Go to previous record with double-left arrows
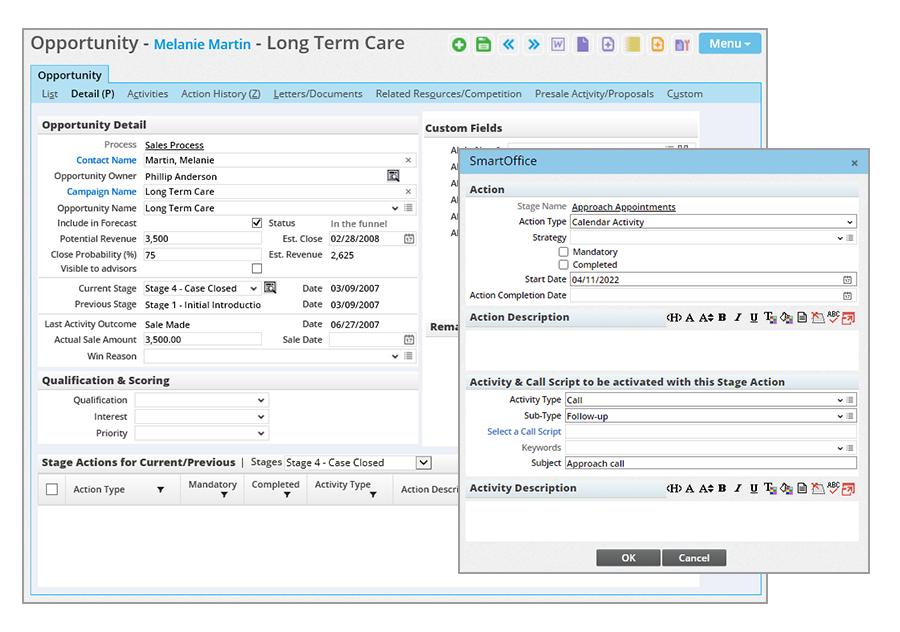The image size is (900, 632). (x=508, y=44)
